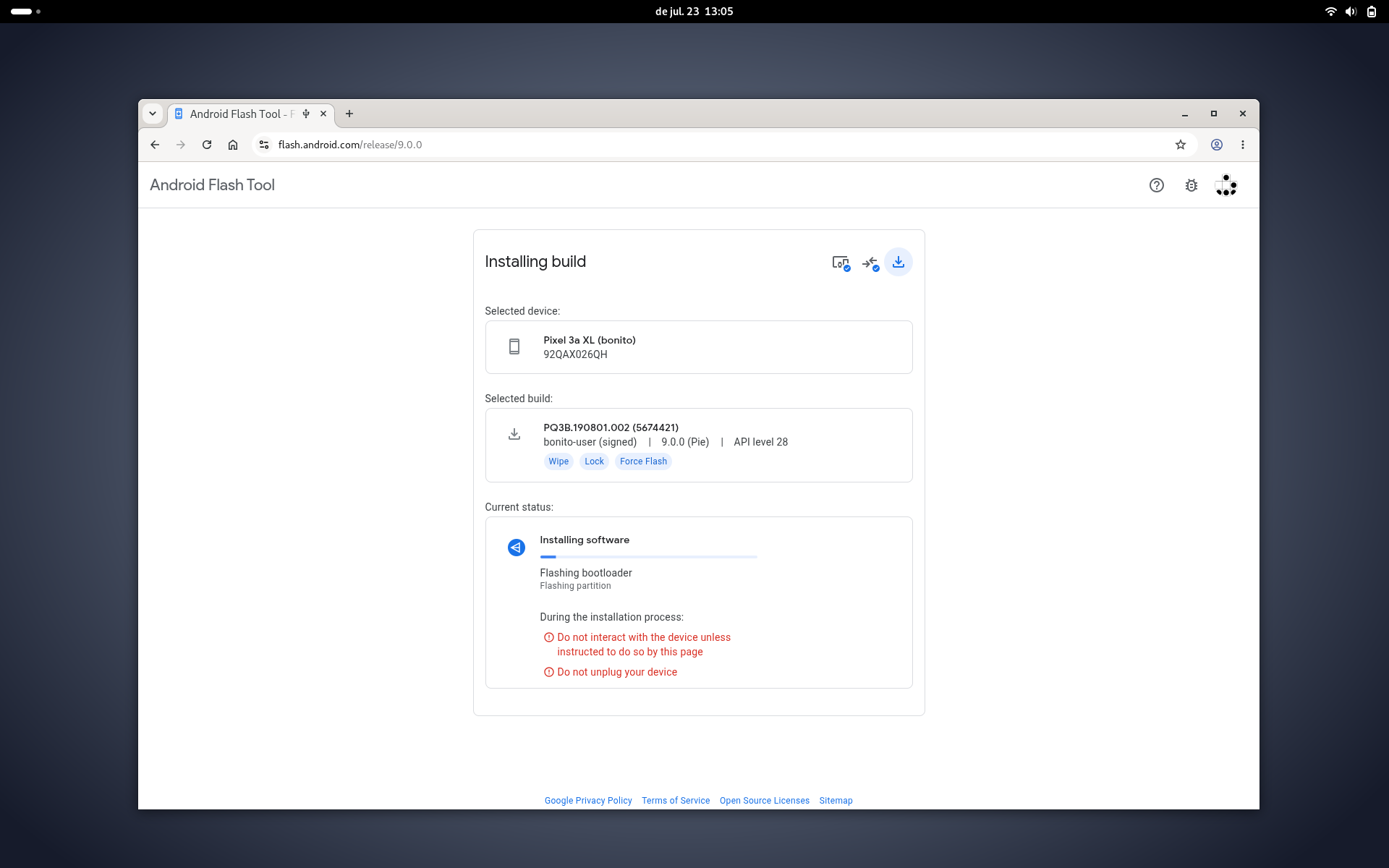Click the install step download icon
The height and width of the screenshot is (868, 1389).
[x=898, y=262]
